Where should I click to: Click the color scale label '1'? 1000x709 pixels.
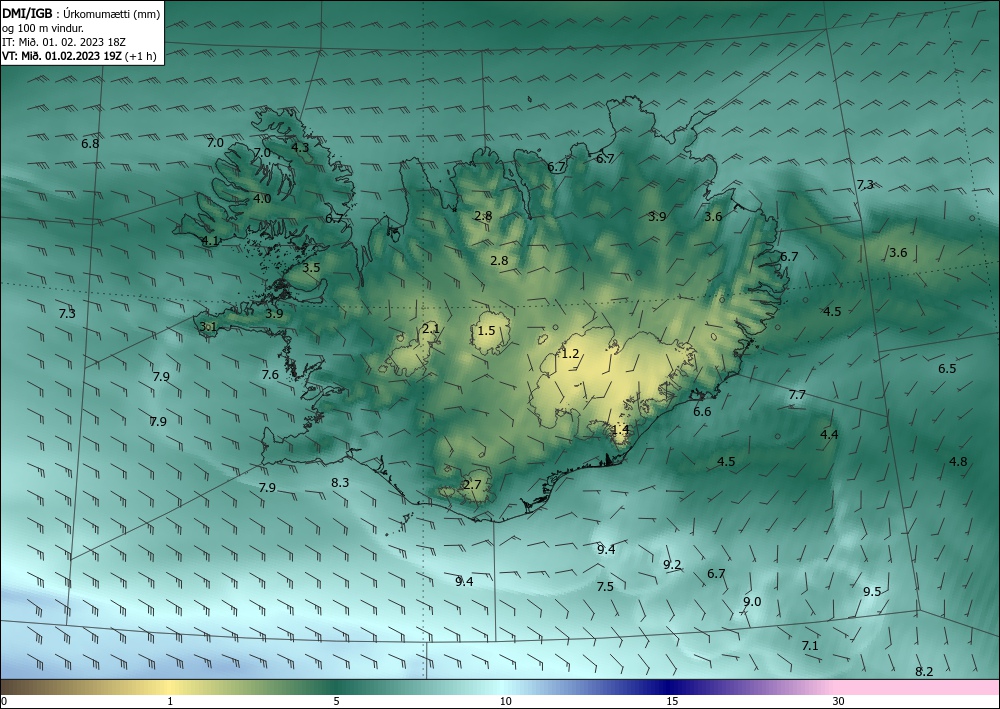coord(170,701)
